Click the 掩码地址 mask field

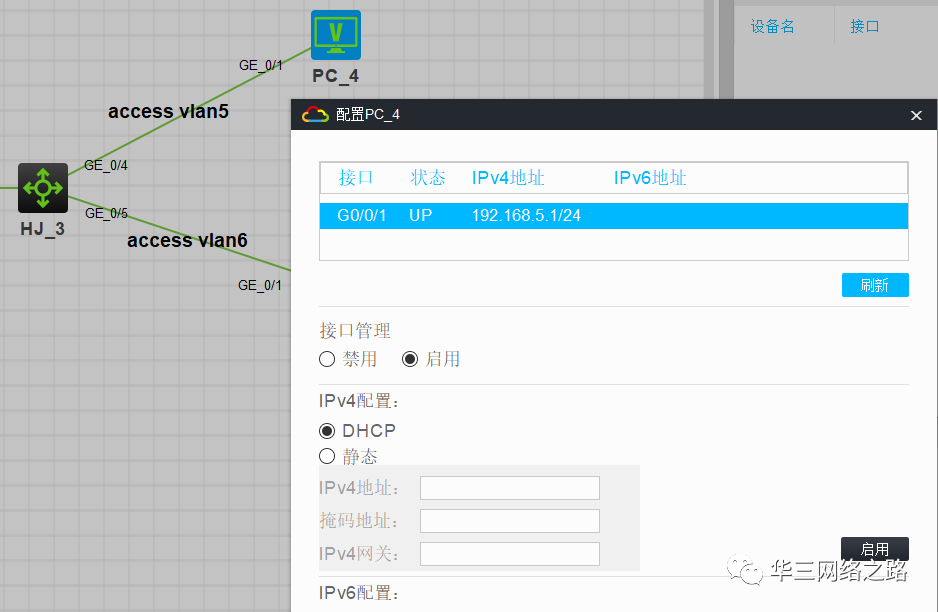pyautogui.click(x=509, y=520)
